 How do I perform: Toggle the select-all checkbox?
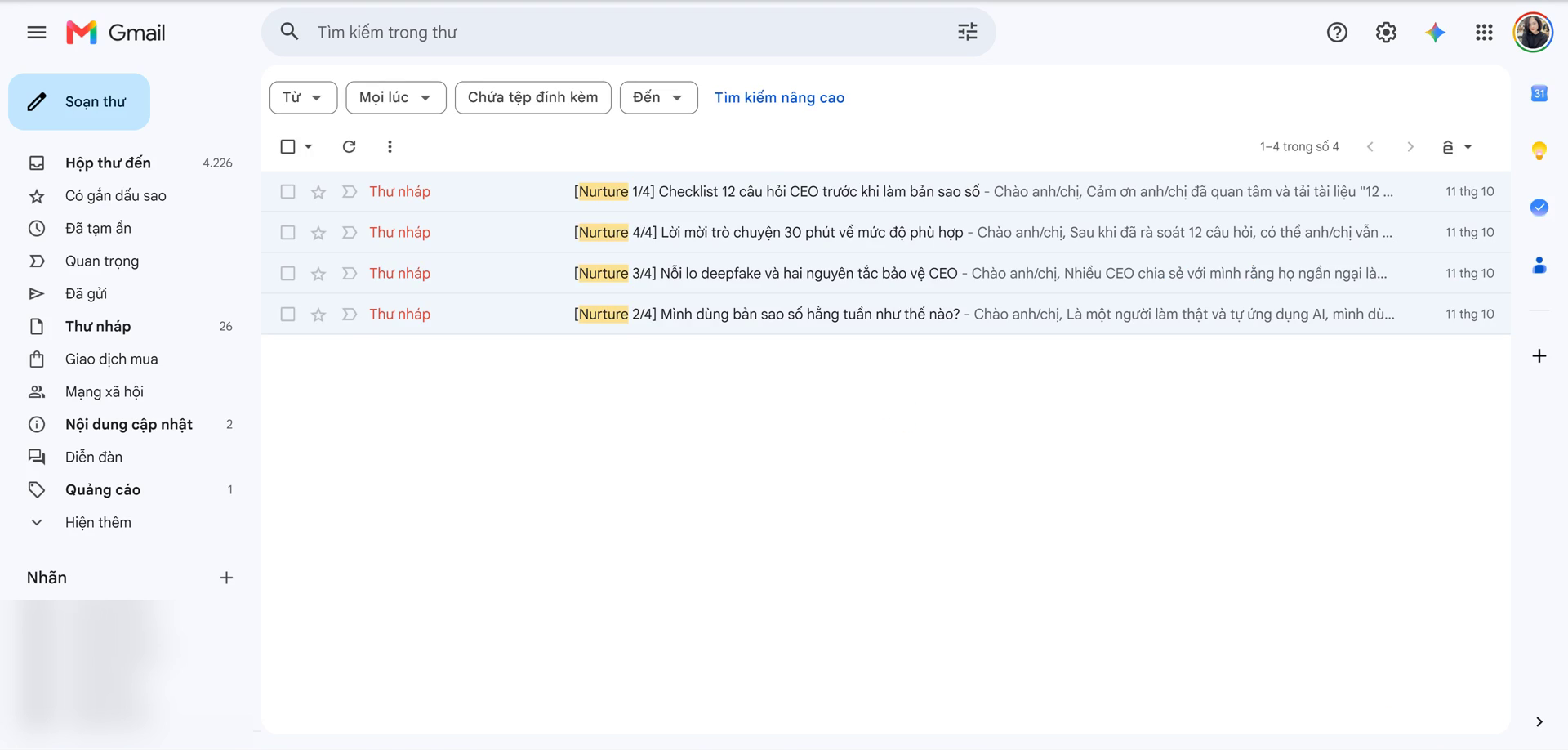click(287, 146)
